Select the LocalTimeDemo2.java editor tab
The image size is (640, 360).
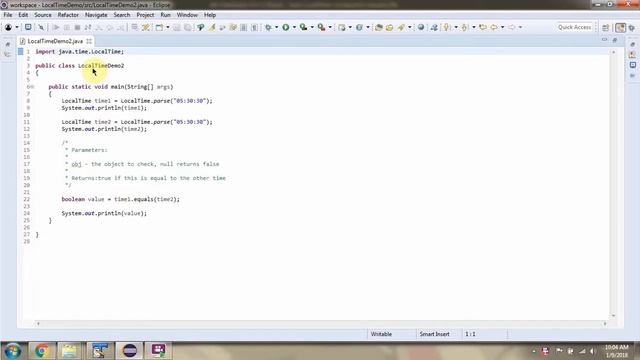(55, 41)
